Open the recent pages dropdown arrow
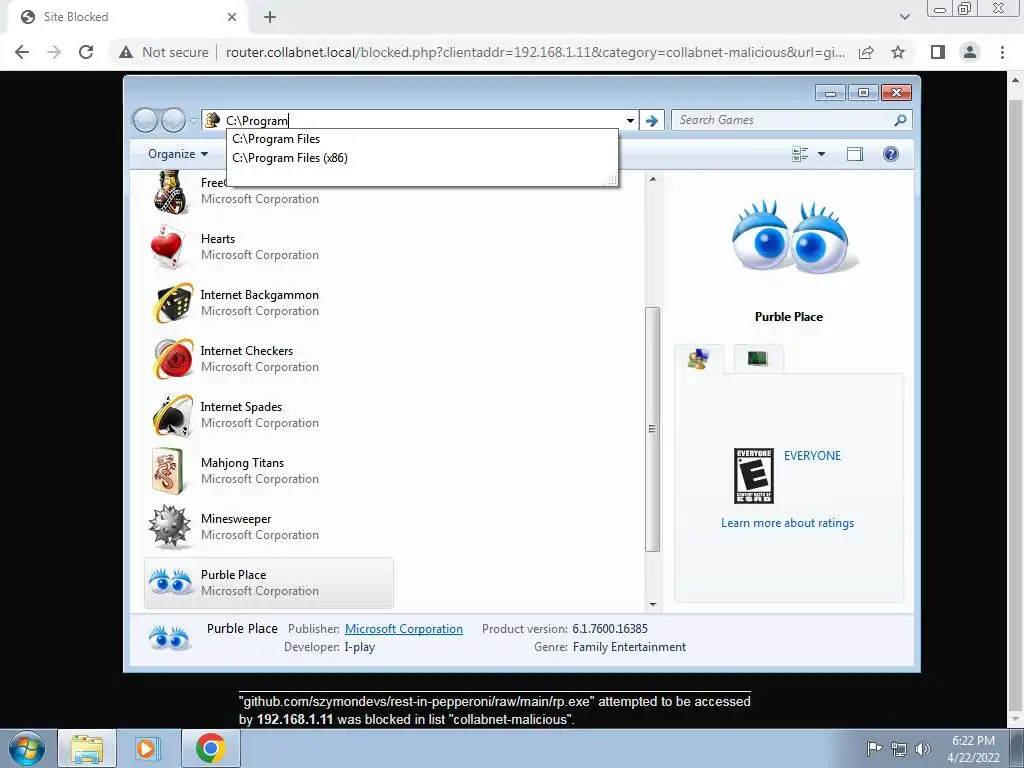The width and height of the screenshot is (1024, 768). coord(193,120)
